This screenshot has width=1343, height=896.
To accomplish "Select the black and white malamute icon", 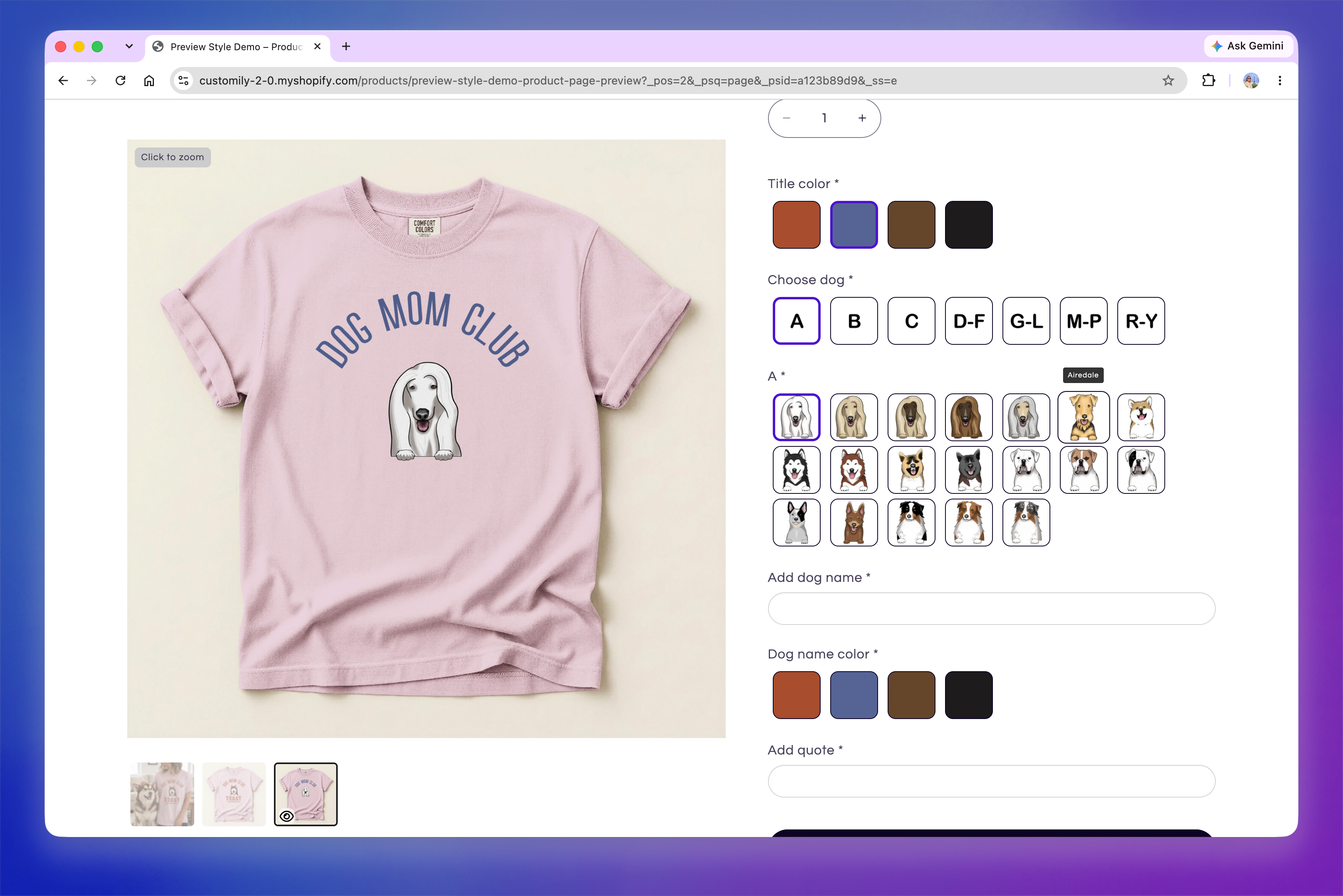I will [x=796, y=470].
